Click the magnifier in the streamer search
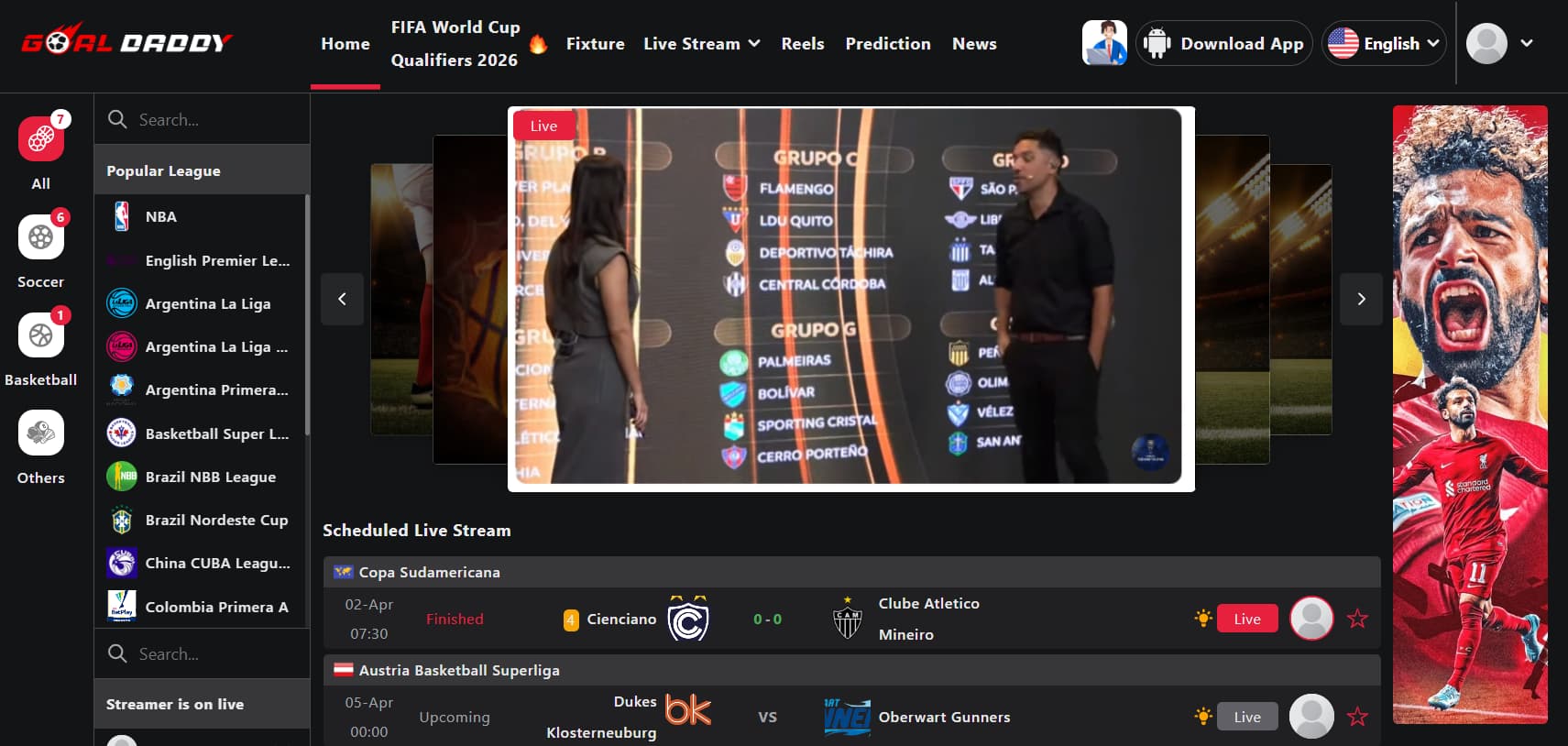 pyautogui.click(x=117, y=653)
